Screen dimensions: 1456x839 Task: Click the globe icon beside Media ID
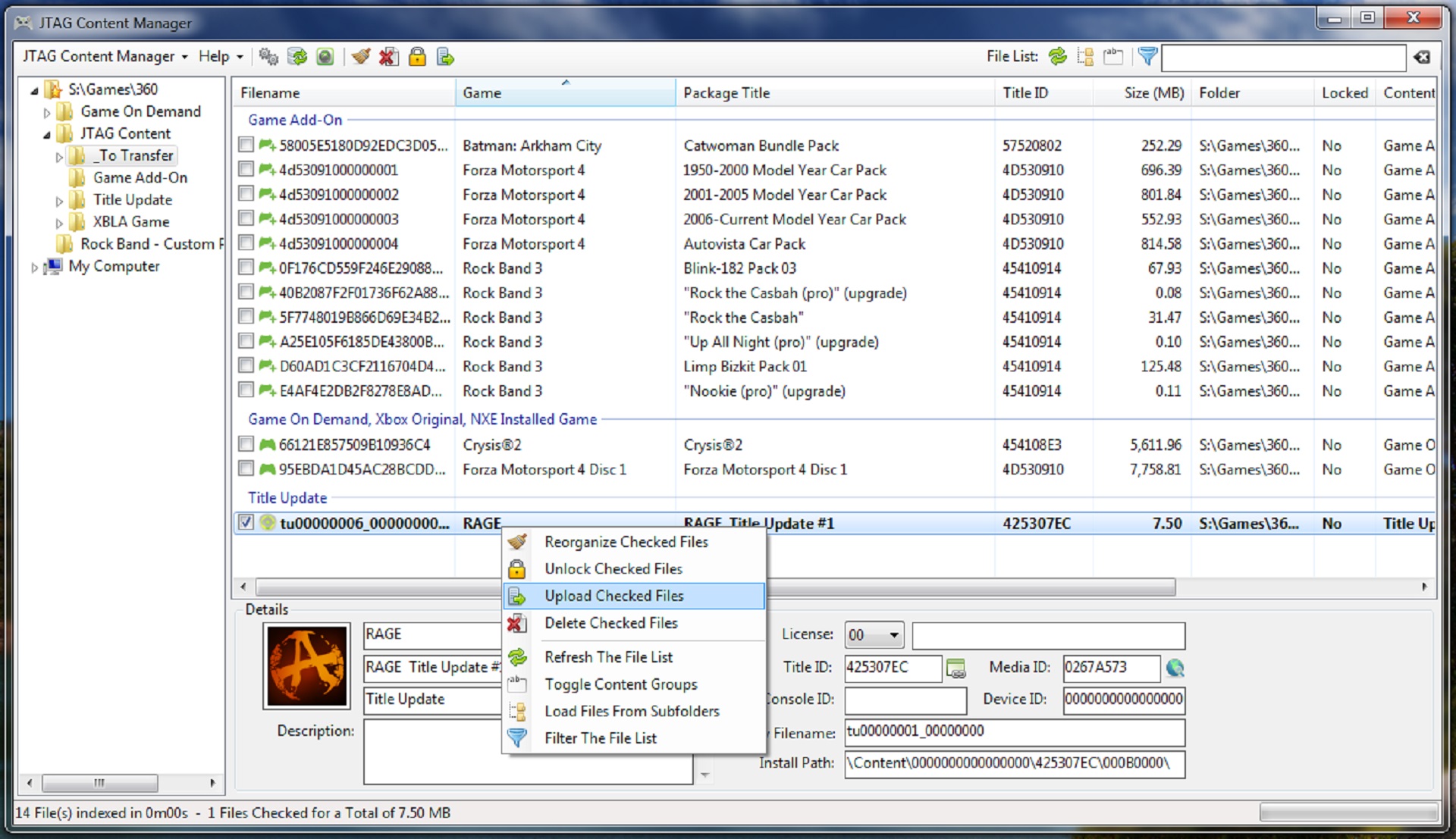(x=1175, y=668)
